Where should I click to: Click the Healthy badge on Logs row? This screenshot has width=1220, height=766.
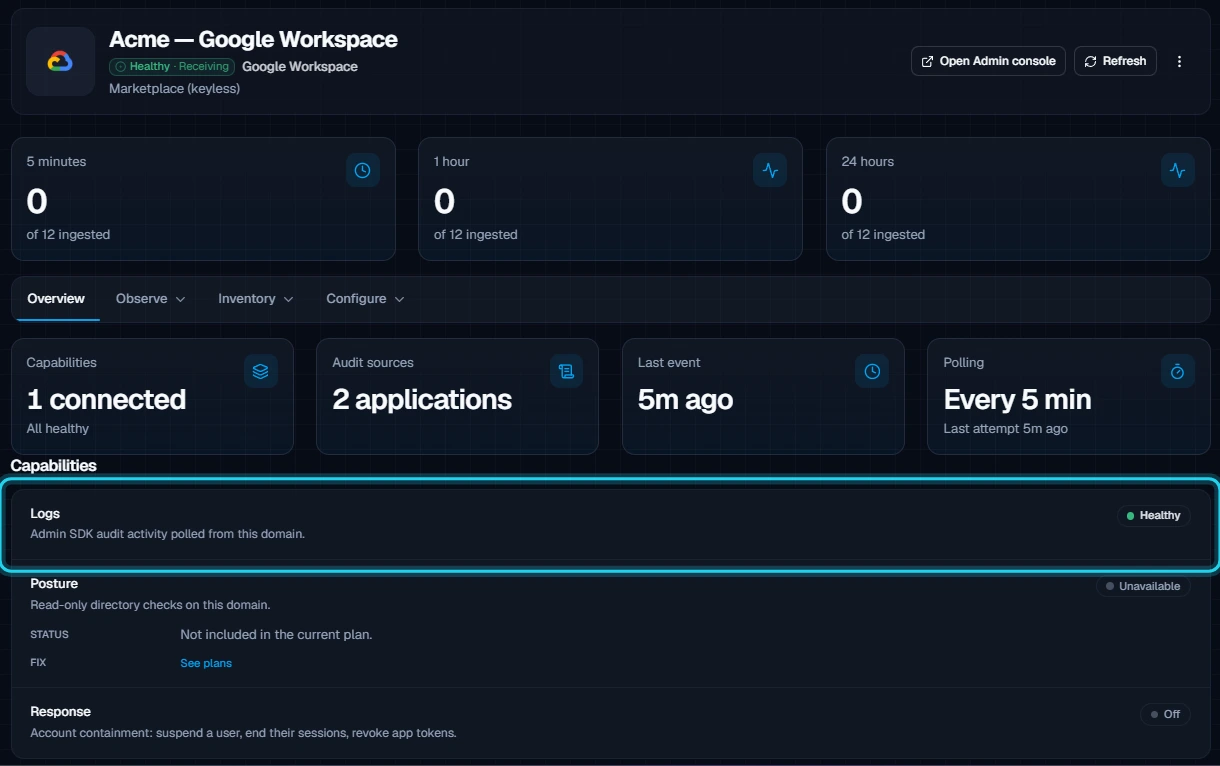pos(1153,516)
